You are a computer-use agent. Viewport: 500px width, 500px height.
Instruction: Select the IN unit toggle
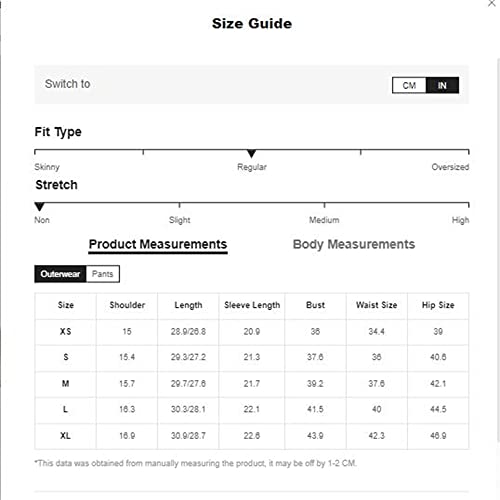tap(442, 85)
